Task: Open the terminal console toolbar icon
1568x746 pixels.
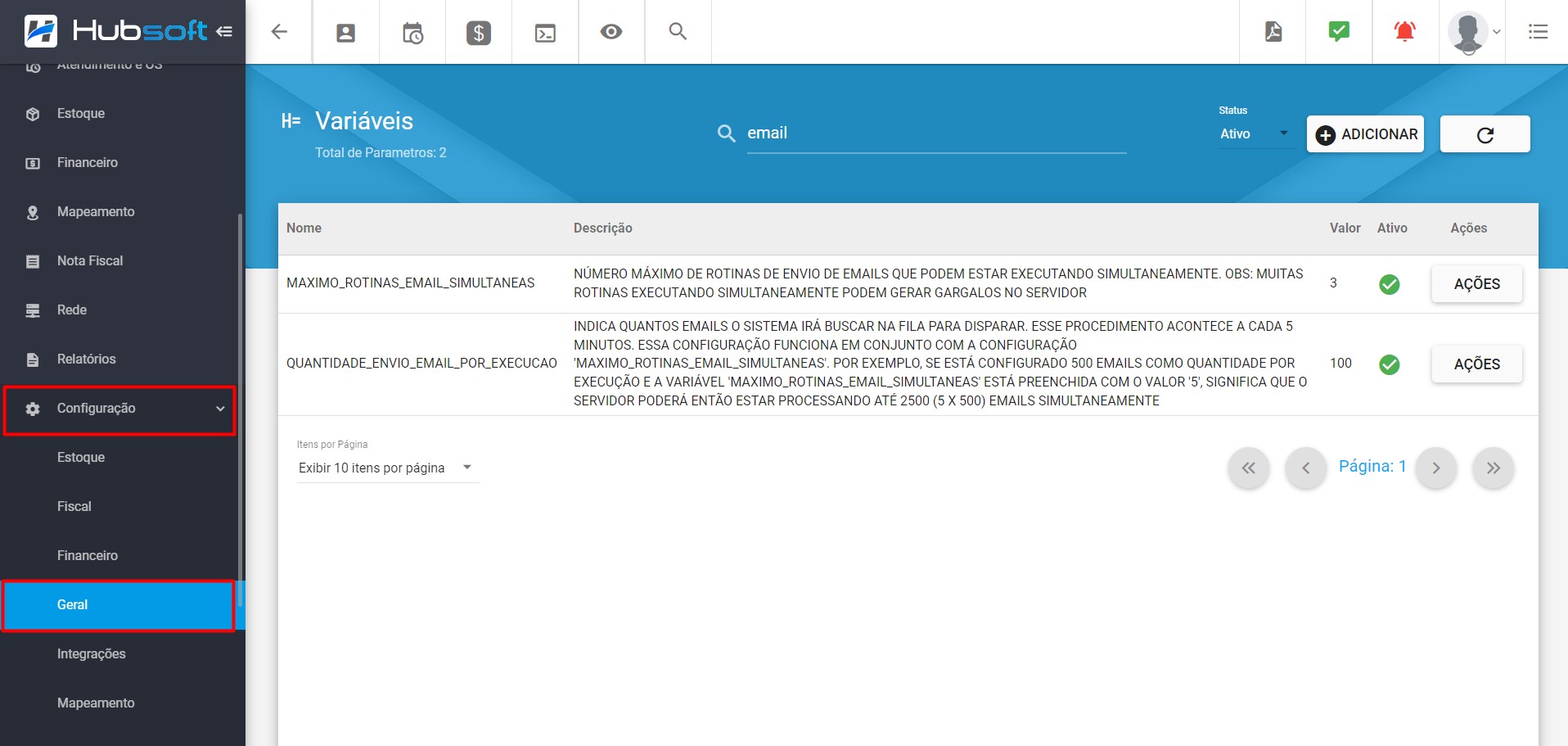Action: [545, 33]
